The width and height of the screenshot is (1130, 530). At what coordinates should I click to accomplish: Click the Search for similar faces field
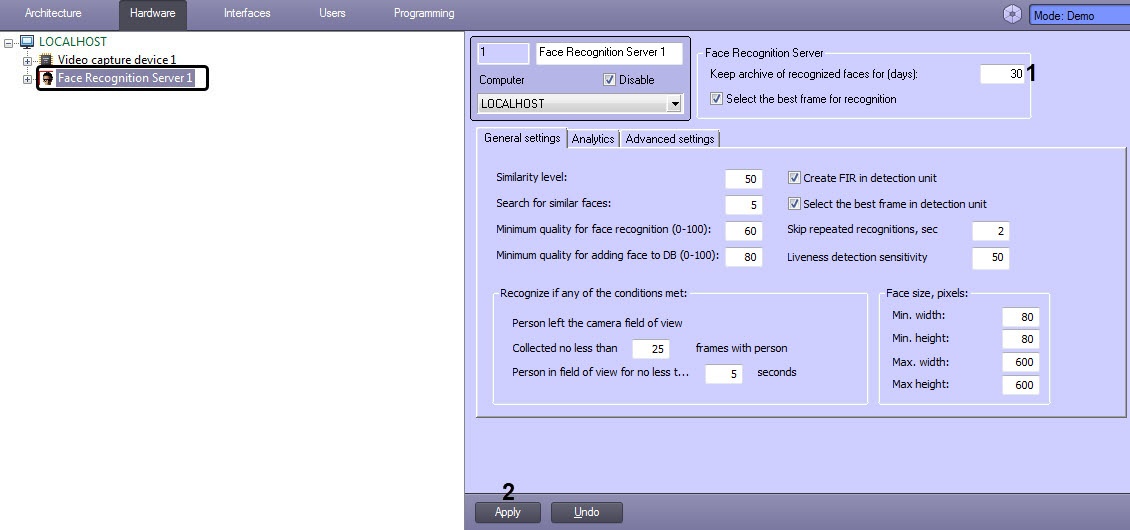pos(744,206)
